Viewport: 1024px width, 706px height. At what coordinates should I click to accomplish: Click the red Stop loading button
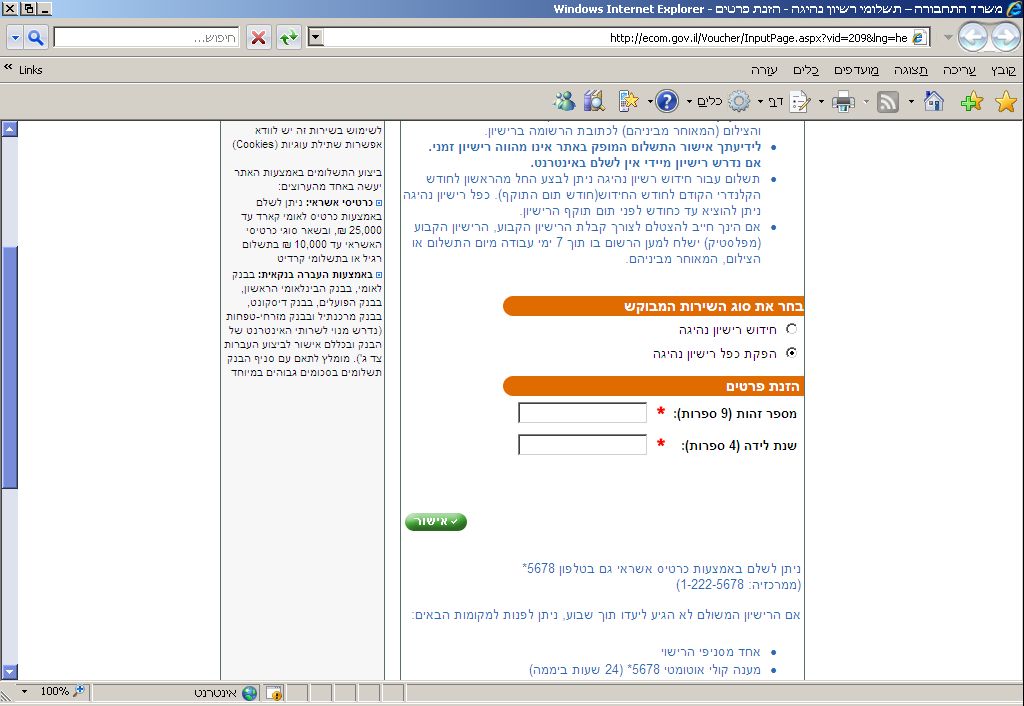tap(258, 38)
